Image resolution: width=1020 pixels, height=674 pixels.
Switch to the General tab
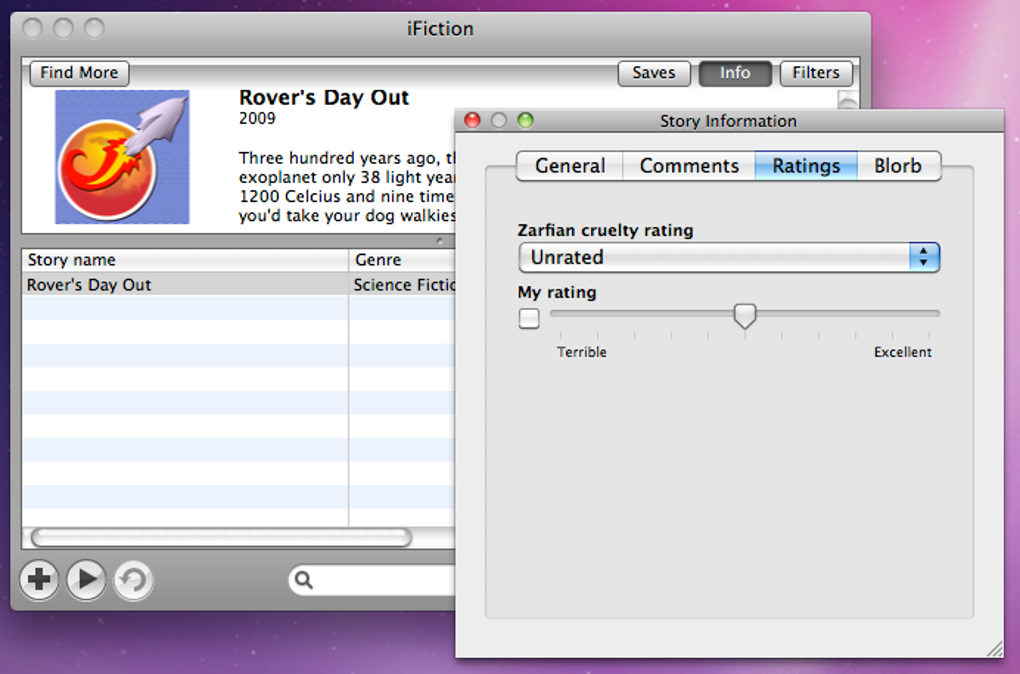[570, 166]
